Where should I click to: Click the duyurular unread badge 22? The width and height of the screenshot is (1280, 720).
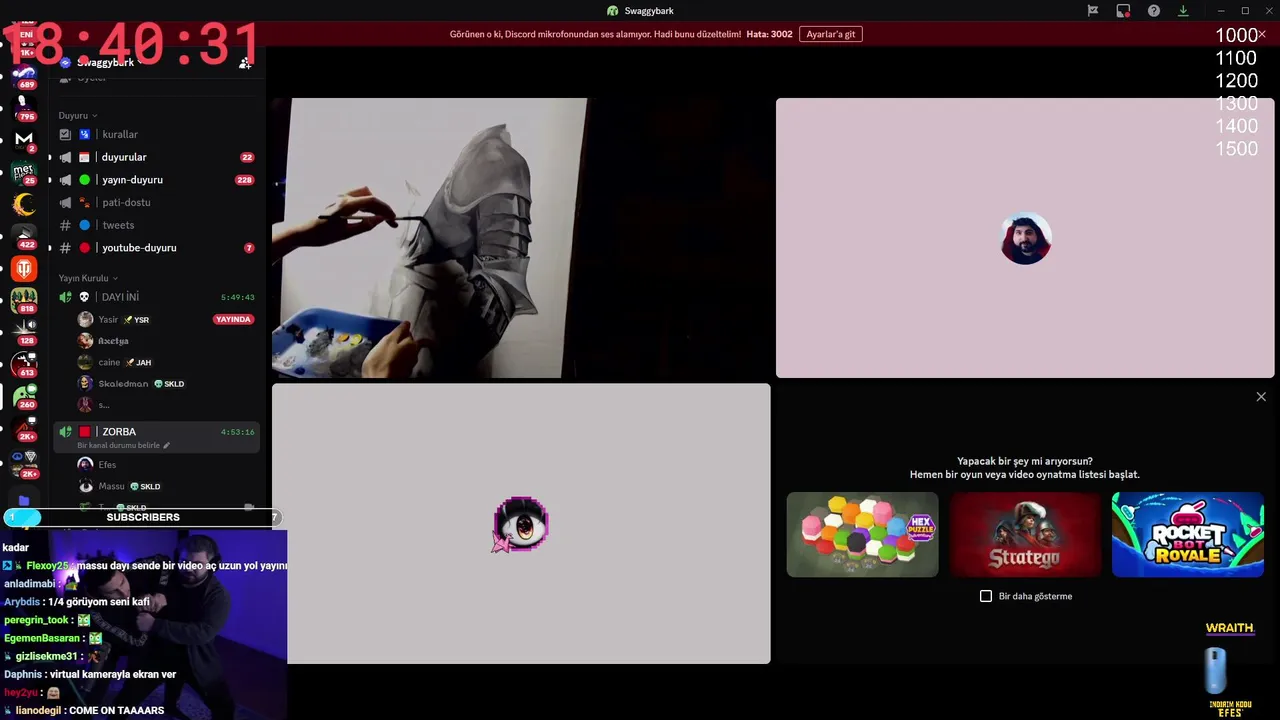click(x=247, y=157)
